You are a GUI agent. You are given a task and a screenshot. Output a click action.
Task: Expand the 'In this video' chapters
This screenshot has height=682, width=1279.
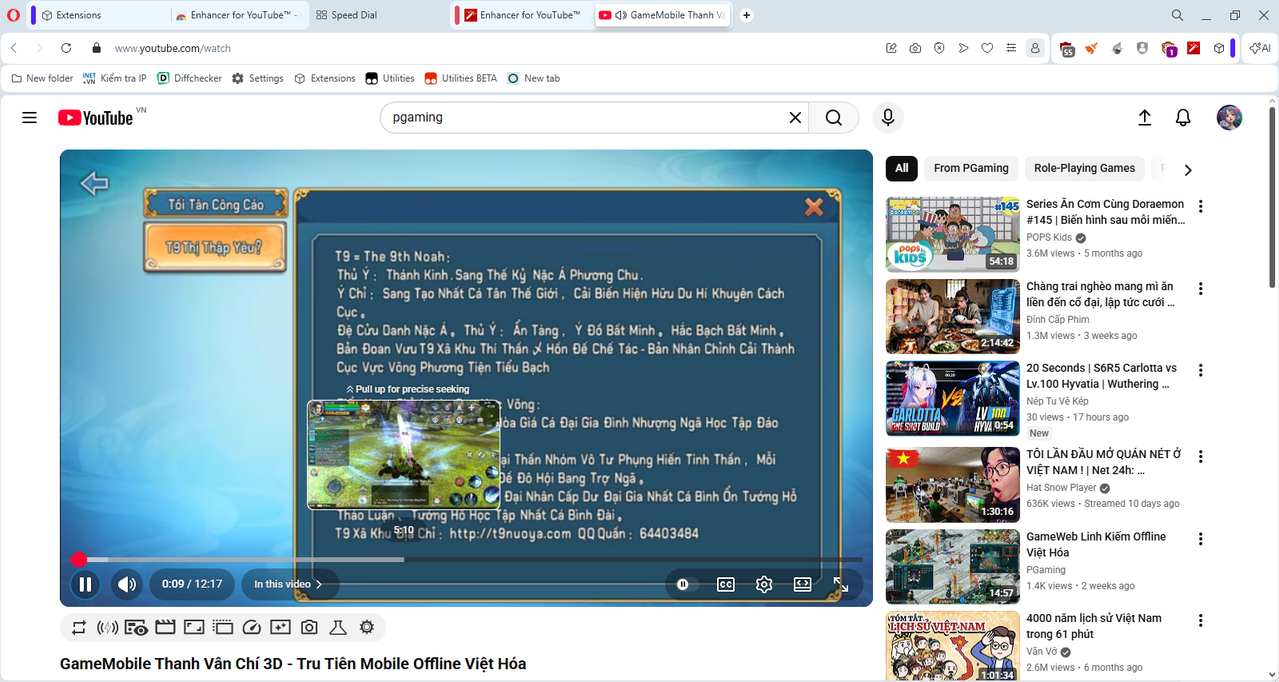point(288,584)
